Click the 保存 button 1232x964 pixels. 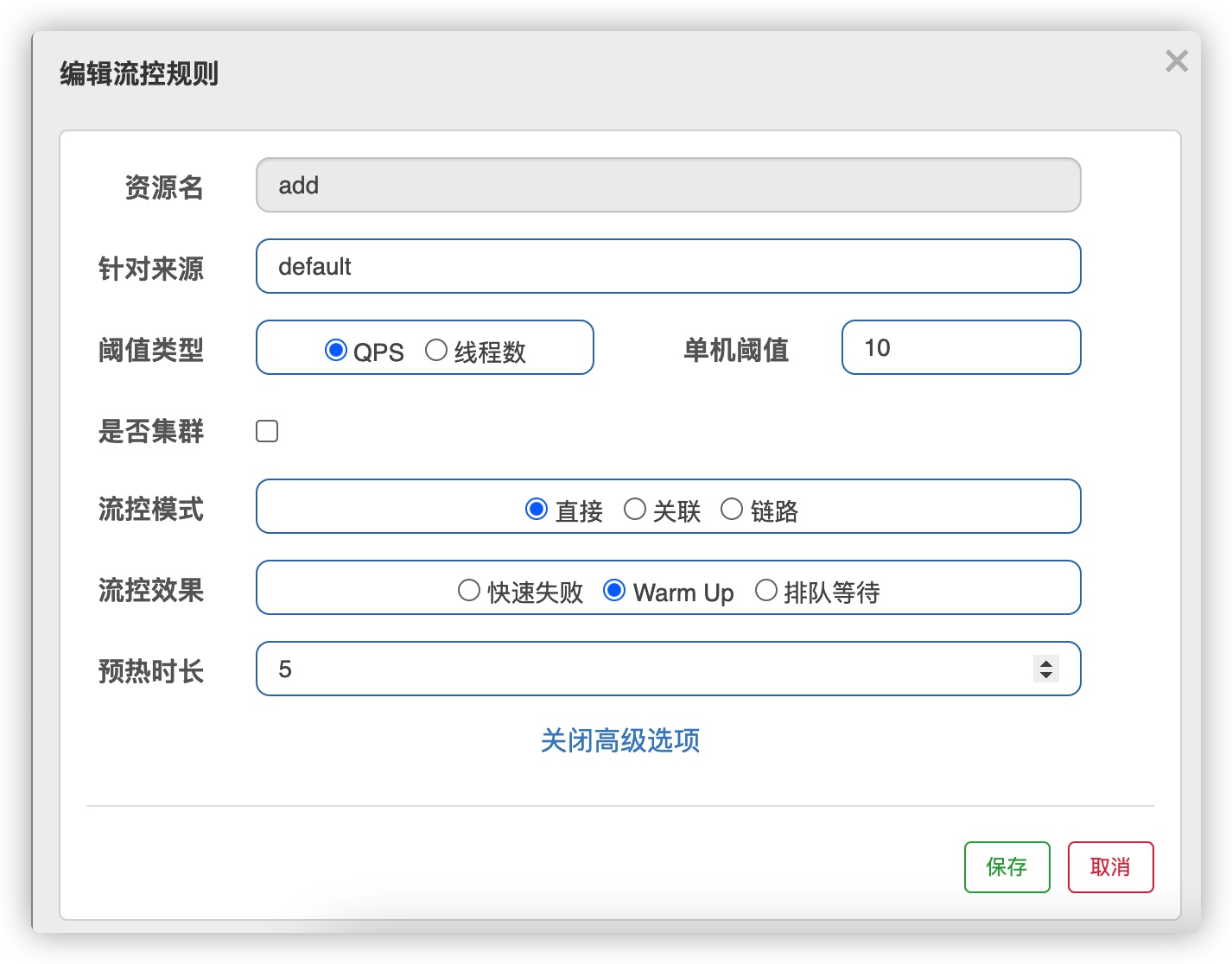[1007, 866]
